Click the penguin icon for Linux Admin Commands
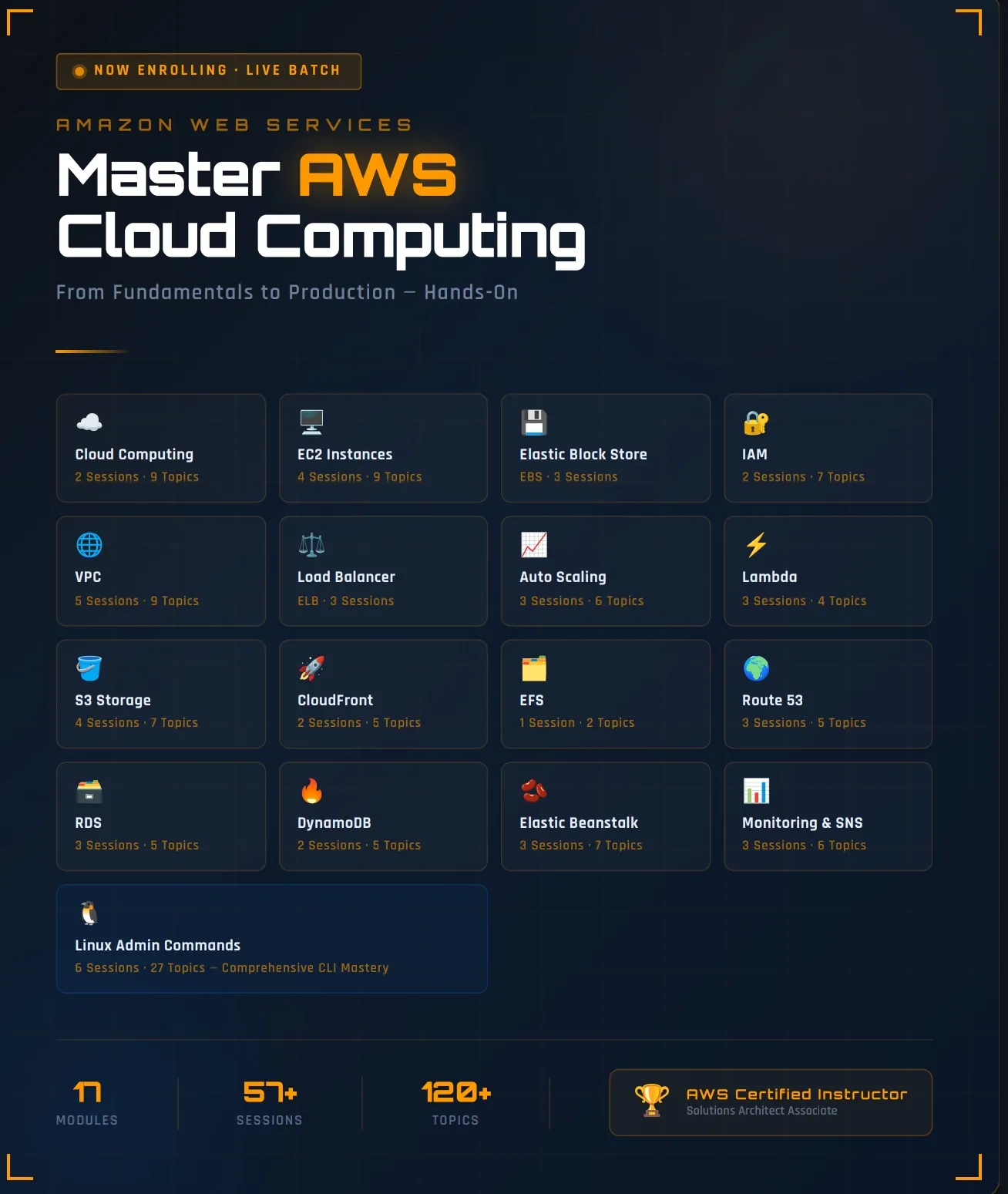This screenshot has height=1194, width=1008. 89,913
